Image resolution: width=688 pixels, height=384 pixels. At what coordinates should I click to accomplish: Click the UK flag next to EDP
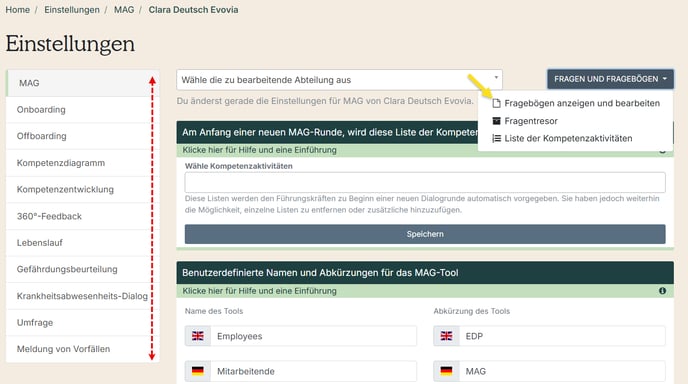click(x=446, y=336)
